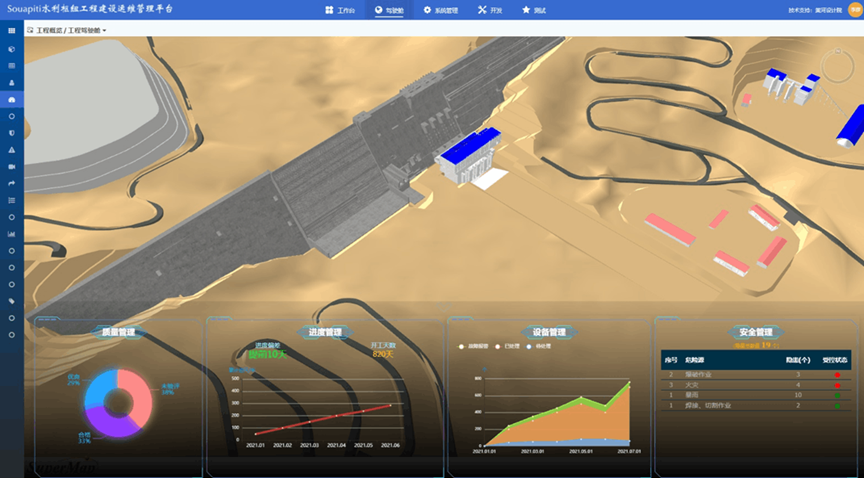The width and height of the screenshot is (864, 478).
Task: Click the 进度管理 panel title
Action: coord(325,332)
